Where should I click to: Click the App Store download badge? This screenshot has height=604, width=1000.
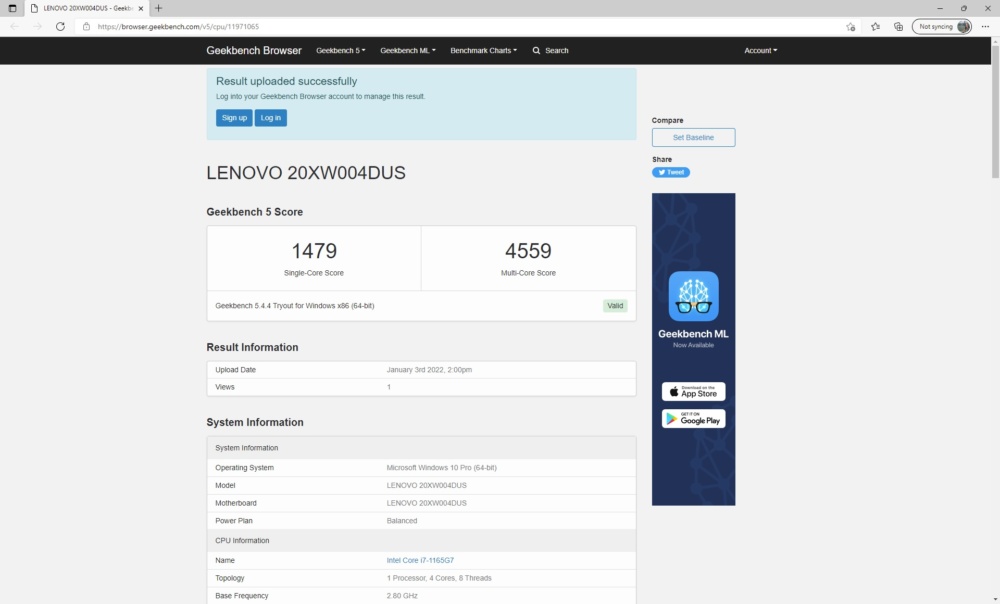[x=693, y=392]
